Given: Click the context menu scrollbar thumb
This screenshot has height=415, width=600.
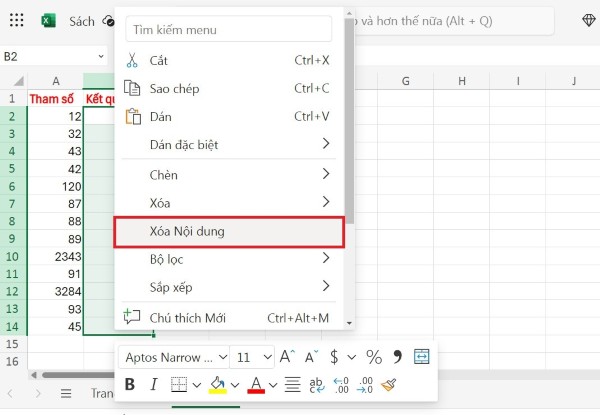Looking at the screenshot, I should [x=349, y=121].
